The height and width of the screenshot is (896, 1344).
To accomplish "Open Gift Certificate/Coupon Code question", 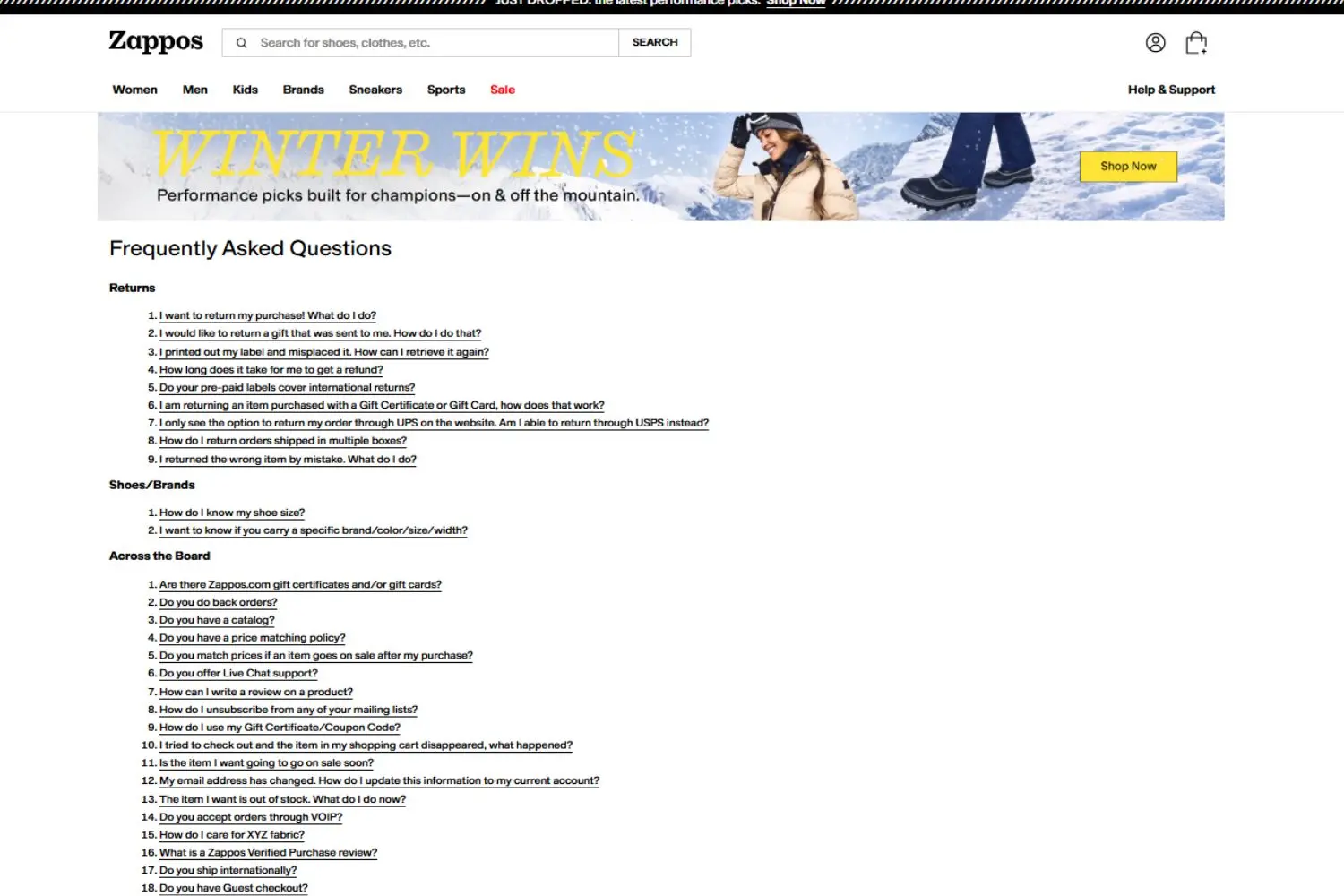I will (x=280, y=728).
